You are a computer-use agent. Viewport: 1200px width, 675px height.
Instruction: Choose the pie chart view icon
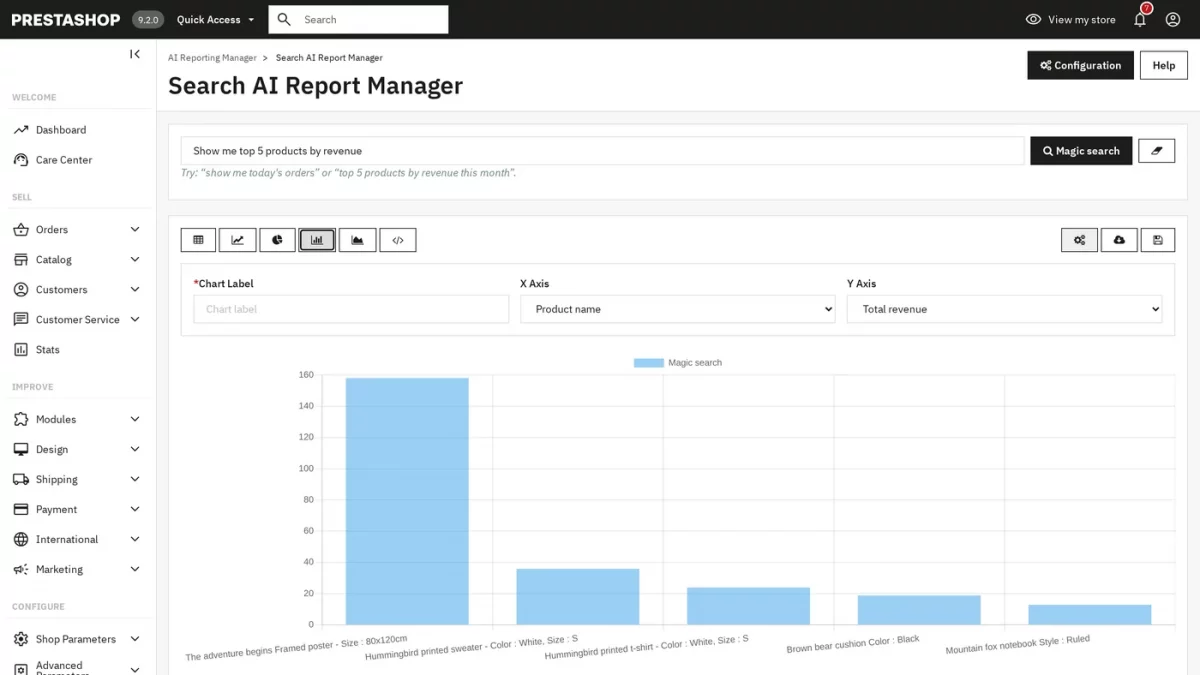277,240
